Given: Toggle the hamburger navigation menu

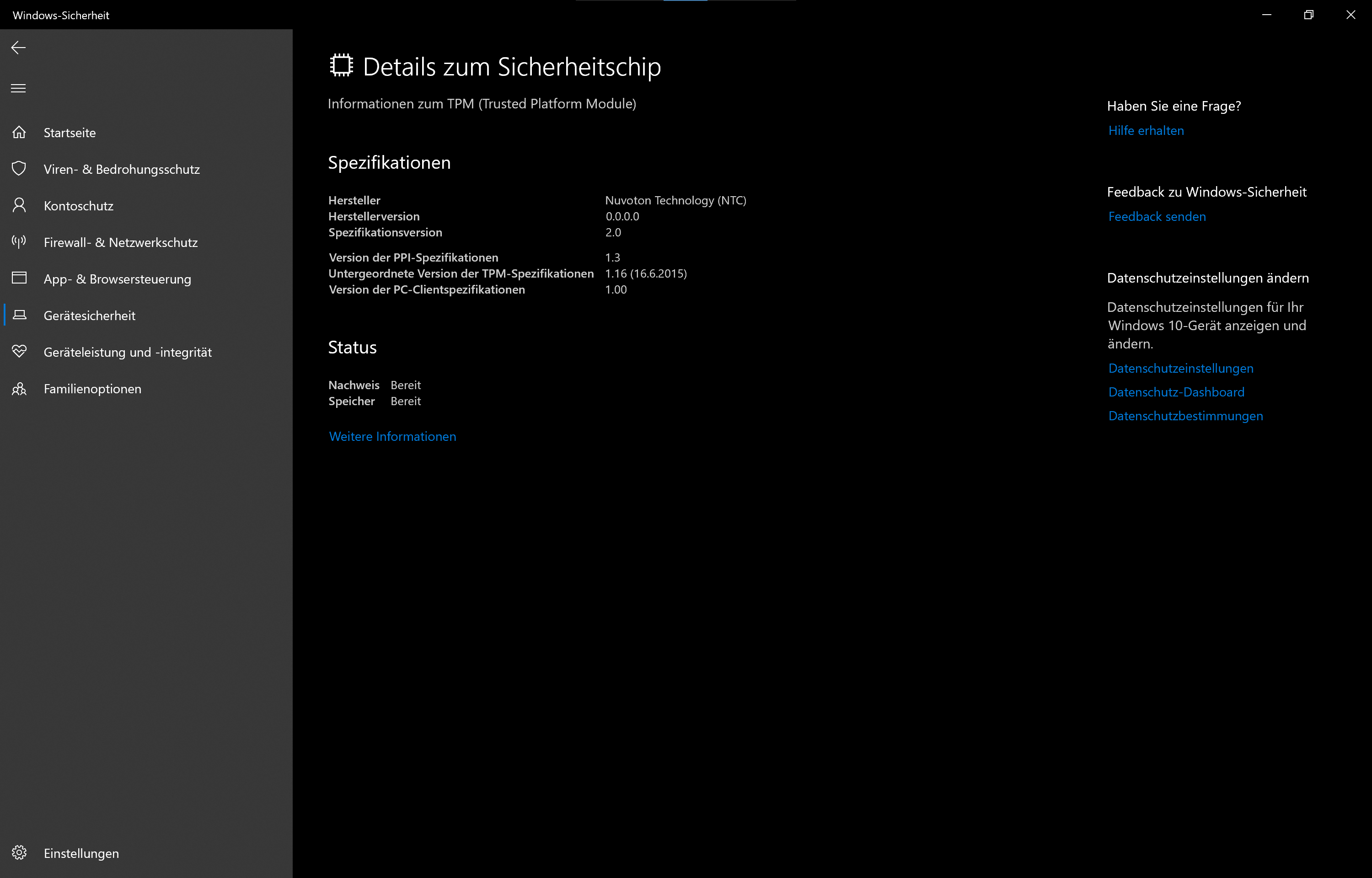Looking at the screenshot, I should (x=18, y=88).
